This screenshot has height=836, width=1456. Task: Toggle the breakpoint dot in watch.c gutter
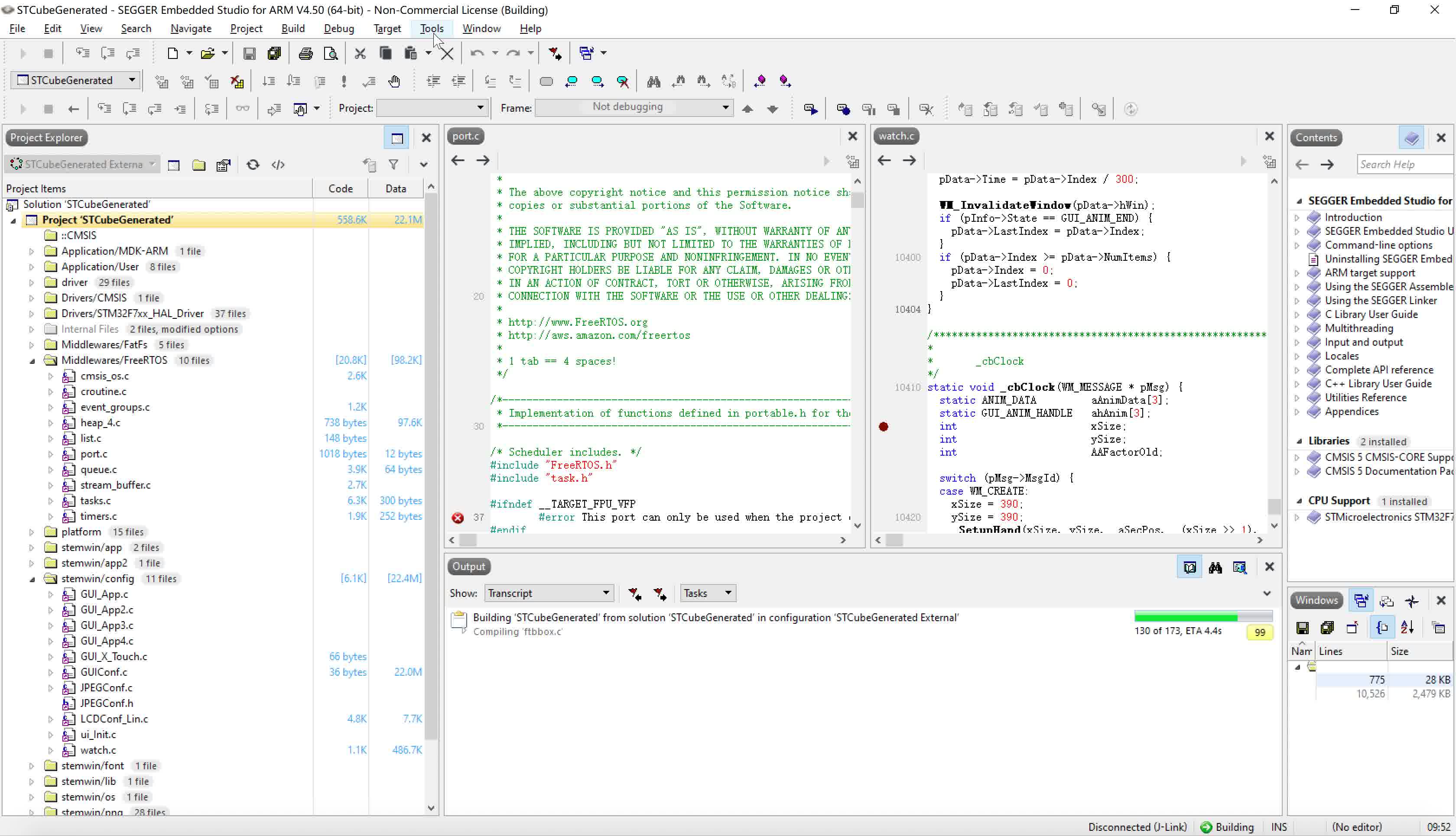[884, 426]
